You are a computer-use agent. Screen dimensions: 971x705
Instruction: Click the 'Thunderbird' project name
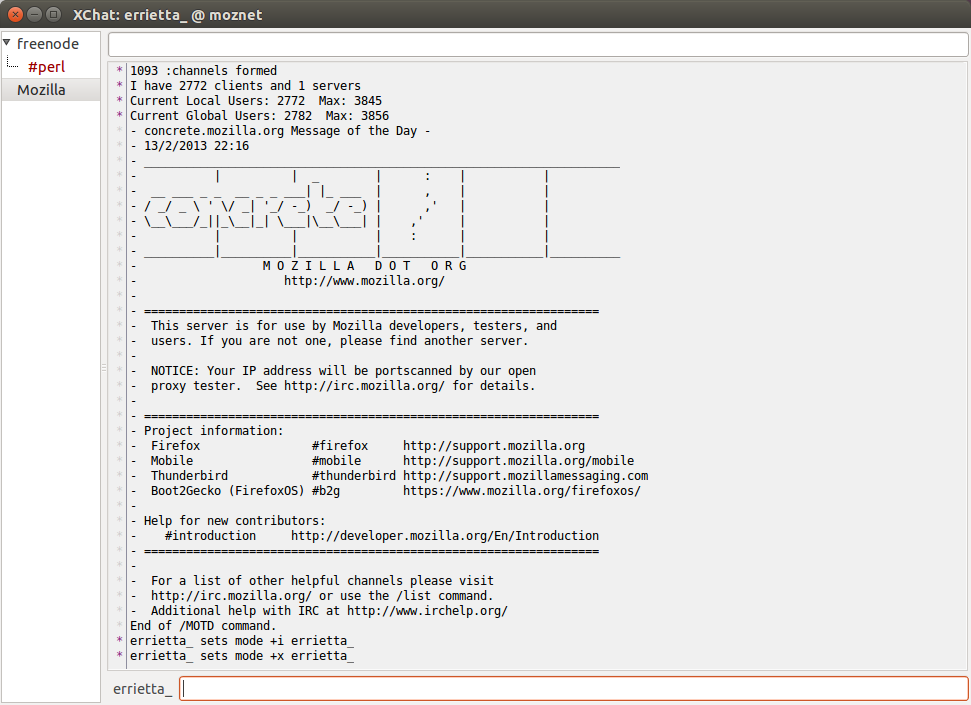[189, 476]
